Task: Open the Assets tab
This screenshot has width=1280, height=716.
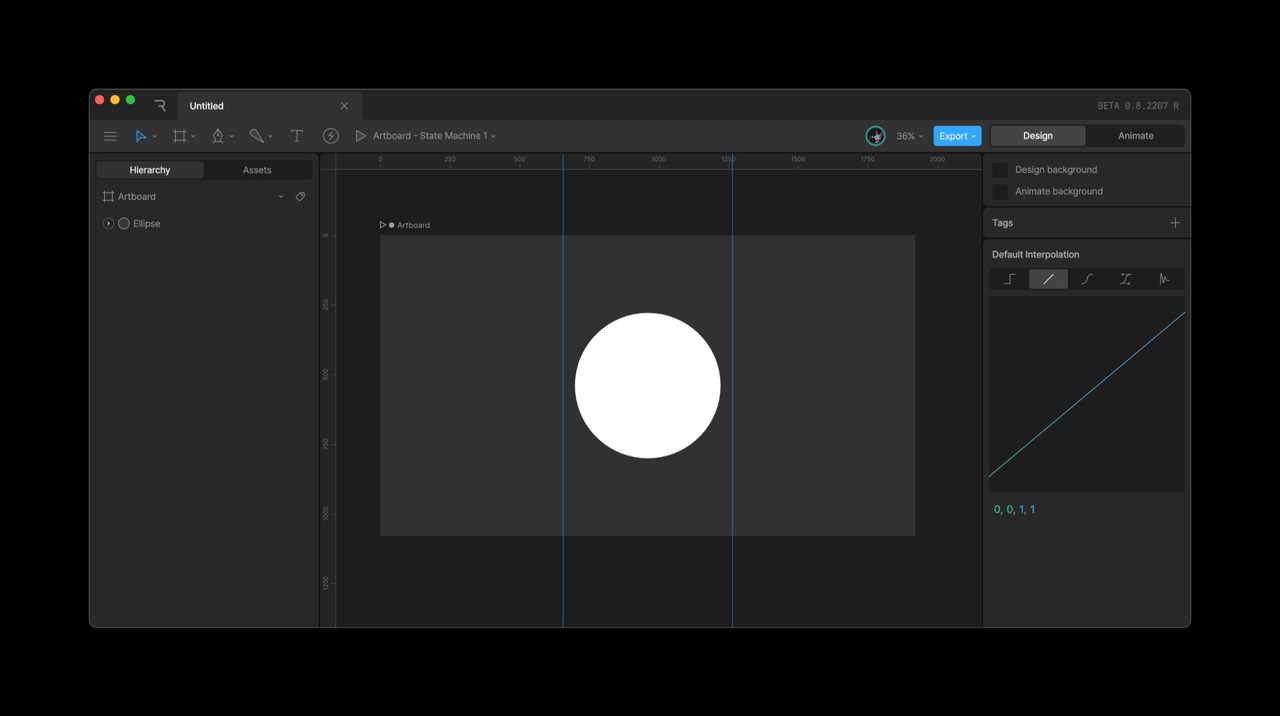Action: click(257, 170)
